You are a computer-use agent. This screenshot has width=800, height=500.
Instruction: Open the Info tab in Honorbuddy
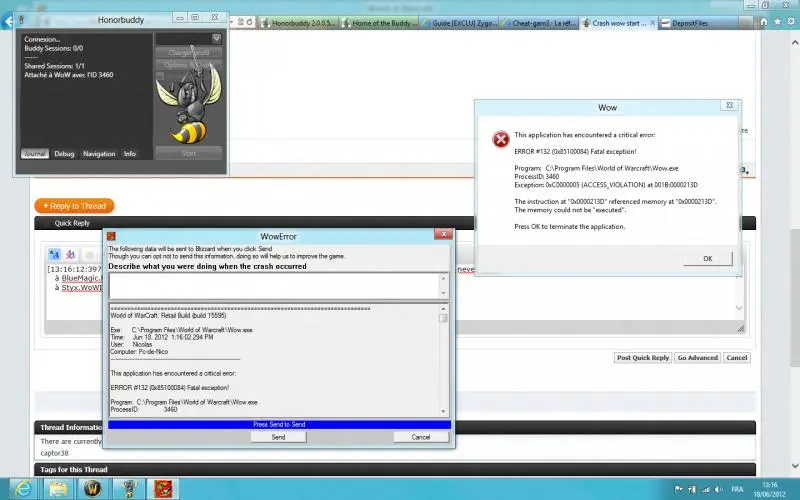pyautogui.click(x=130, y=154)
